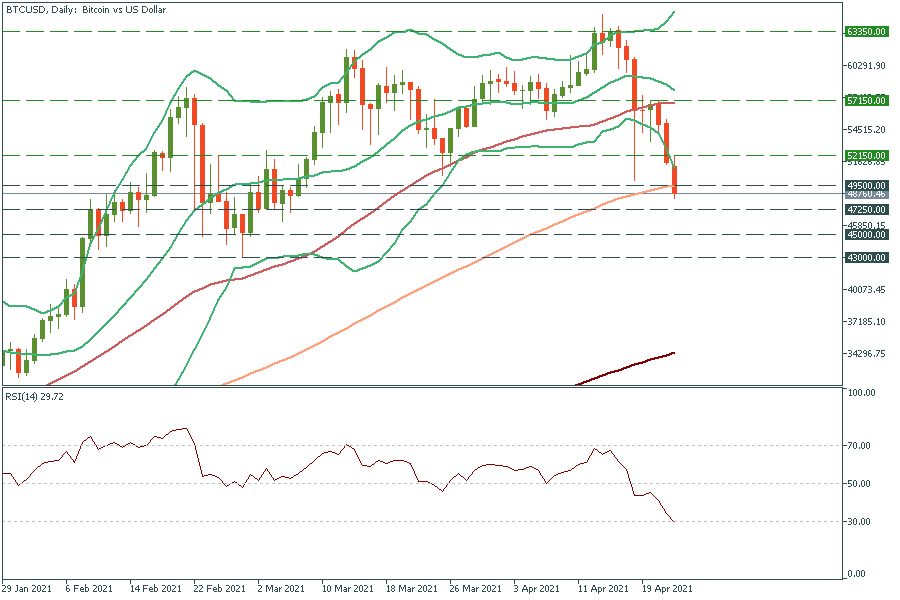Click the 30.00 oversold level on RSI scale
900x600 pixels.
click(859, 521)
